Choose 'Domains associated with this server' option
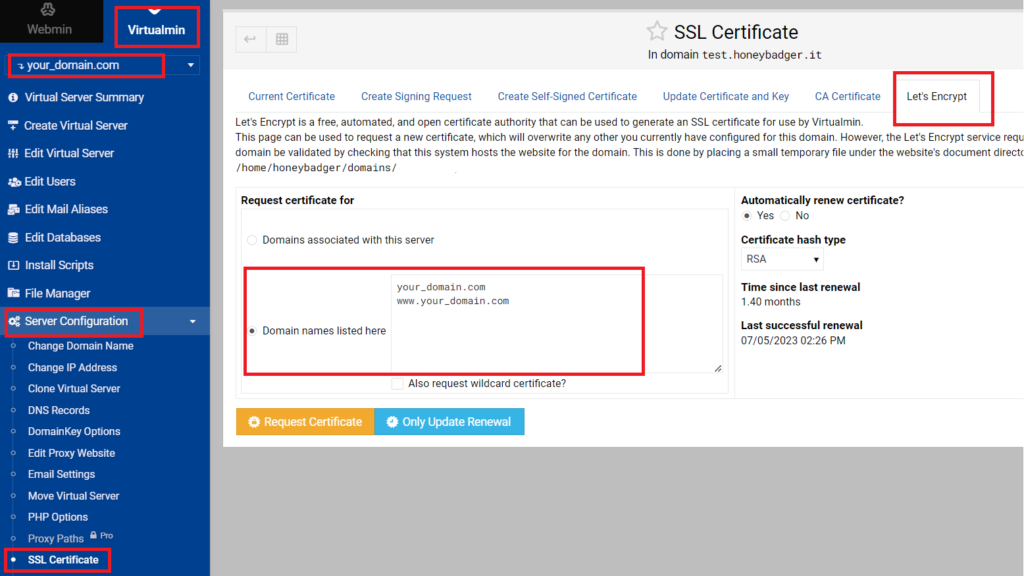 (x=251, y=240)
